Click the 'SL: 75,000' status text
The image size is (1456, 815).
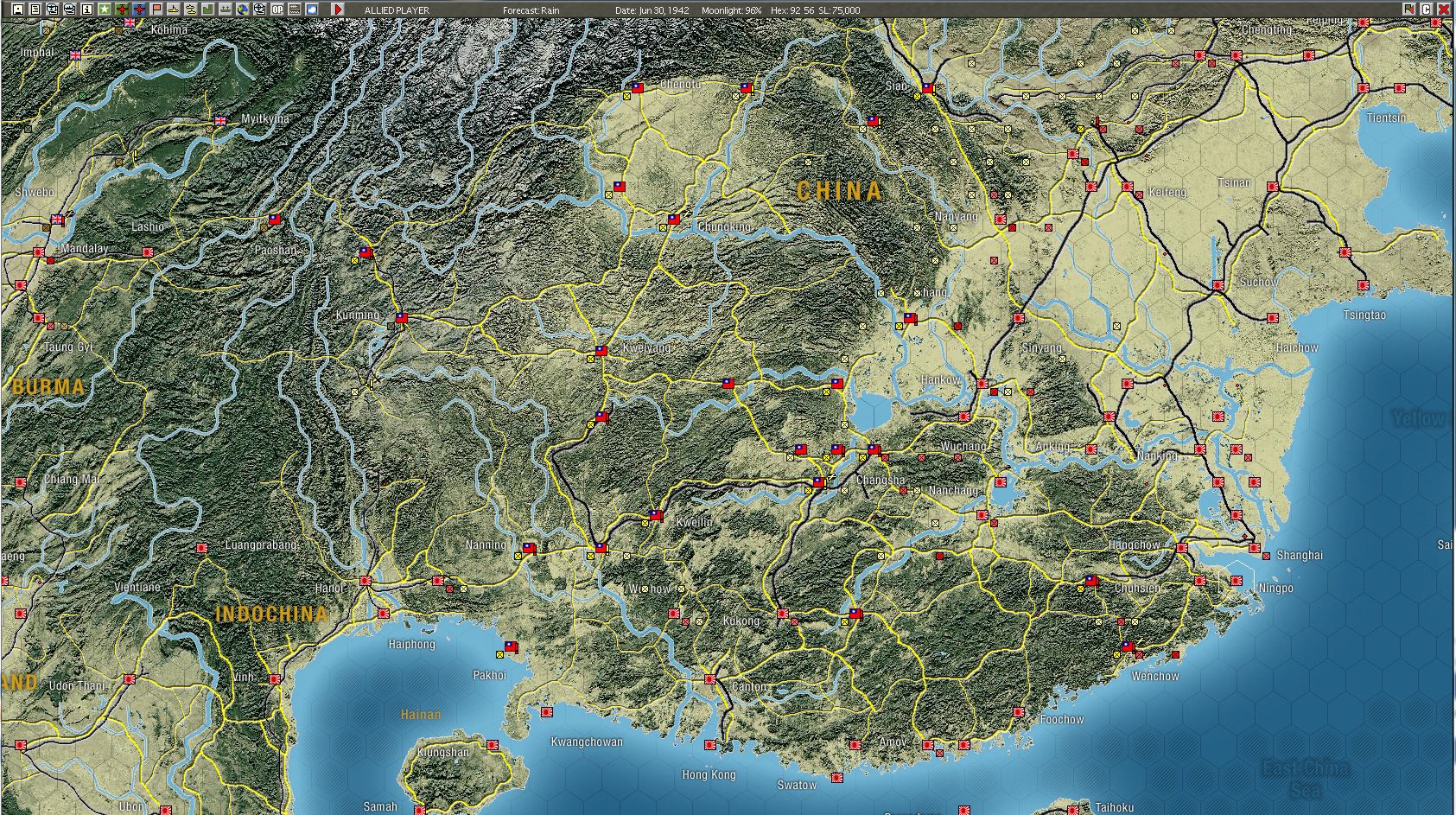tap(840, 10)
